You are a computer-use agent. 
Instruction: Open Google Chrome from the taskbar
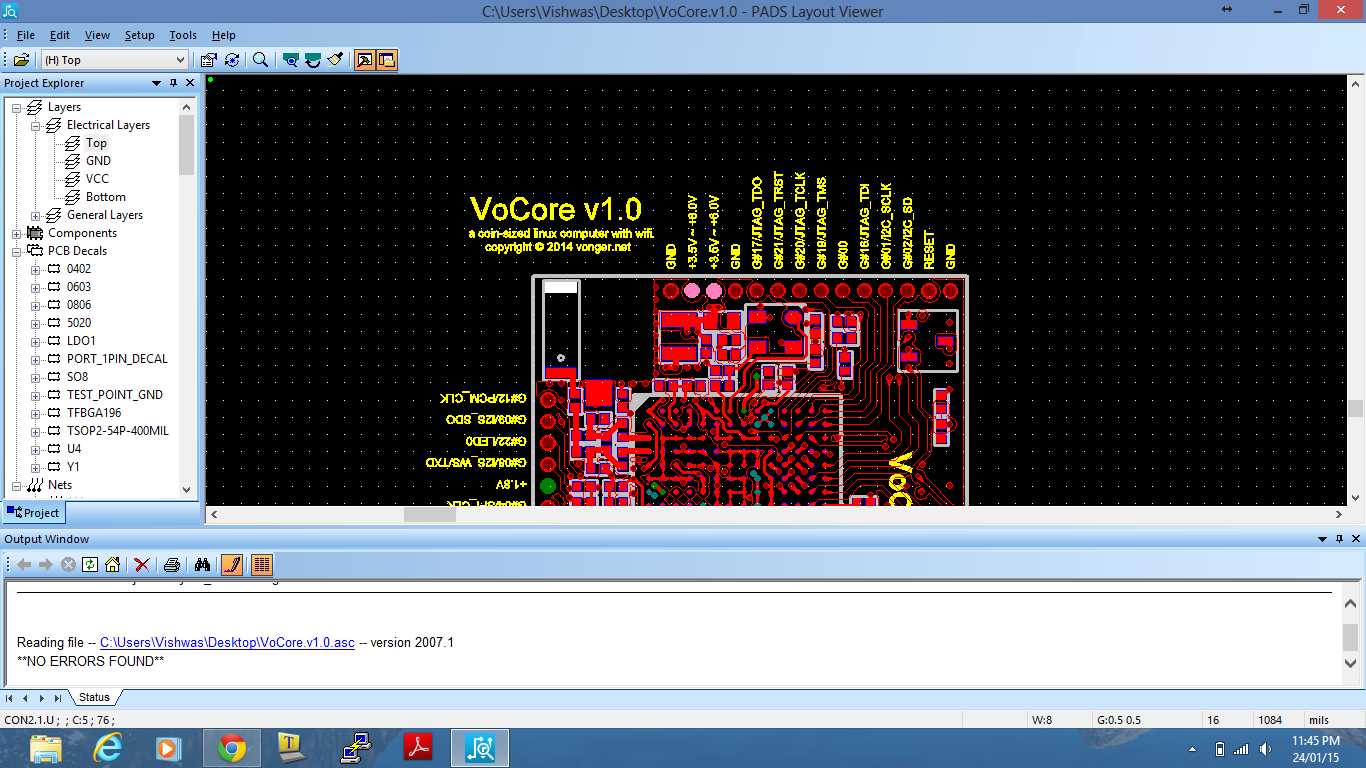(x=232, y=747)
